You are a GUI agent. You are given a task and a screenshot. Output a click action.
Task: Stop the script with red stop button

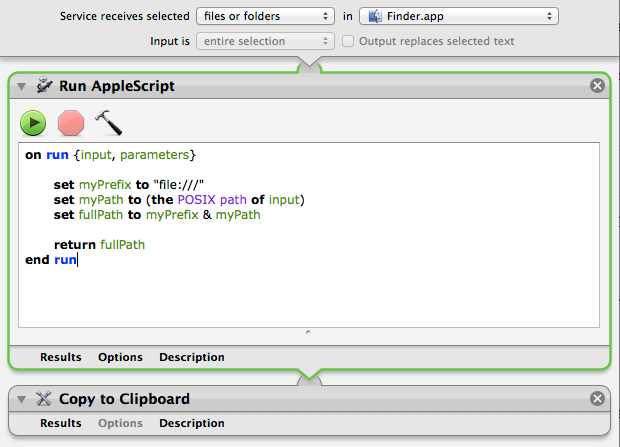coord(71,123)
